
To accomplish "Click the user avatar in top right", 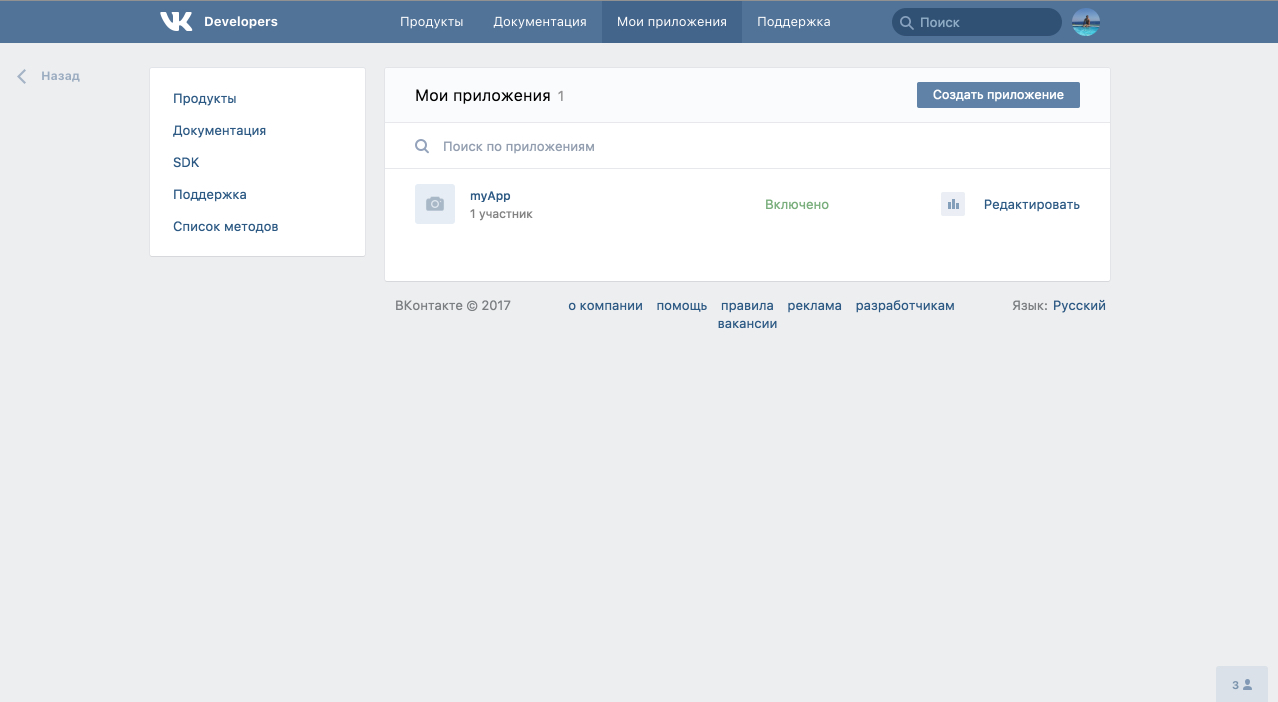I will 1085,21.
